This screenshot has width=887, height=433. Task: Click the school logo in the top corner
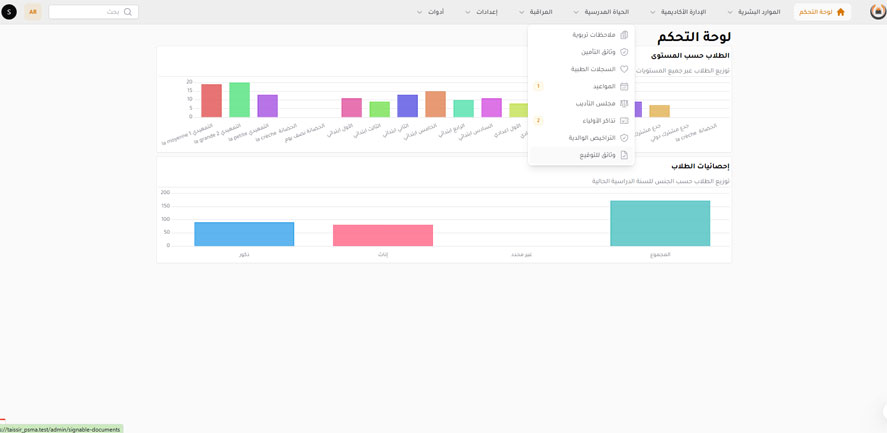pyautogui.click(x=877, y=12)
